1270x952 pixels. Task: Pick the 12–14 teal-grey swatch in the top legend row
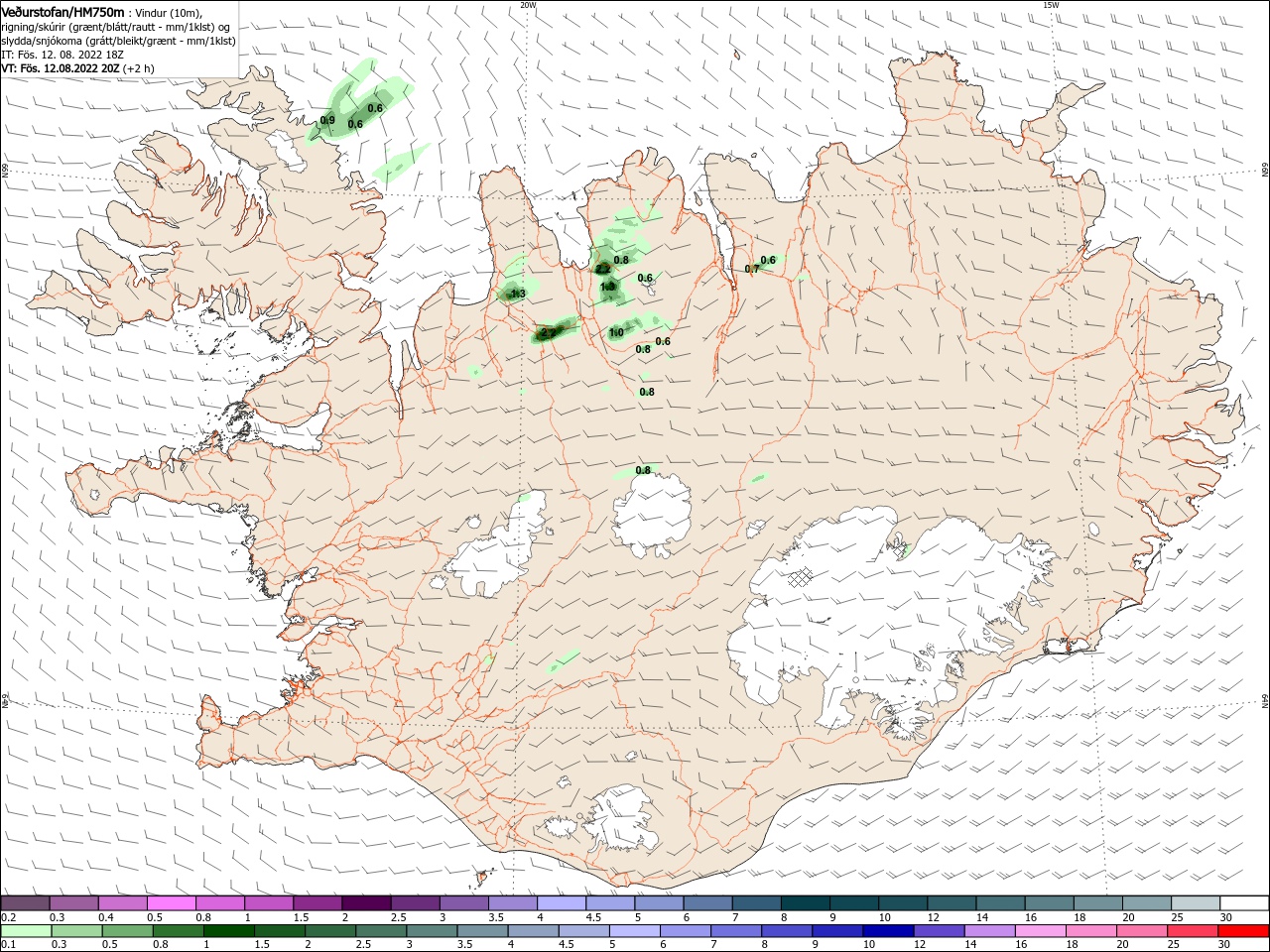coord(952,903)
